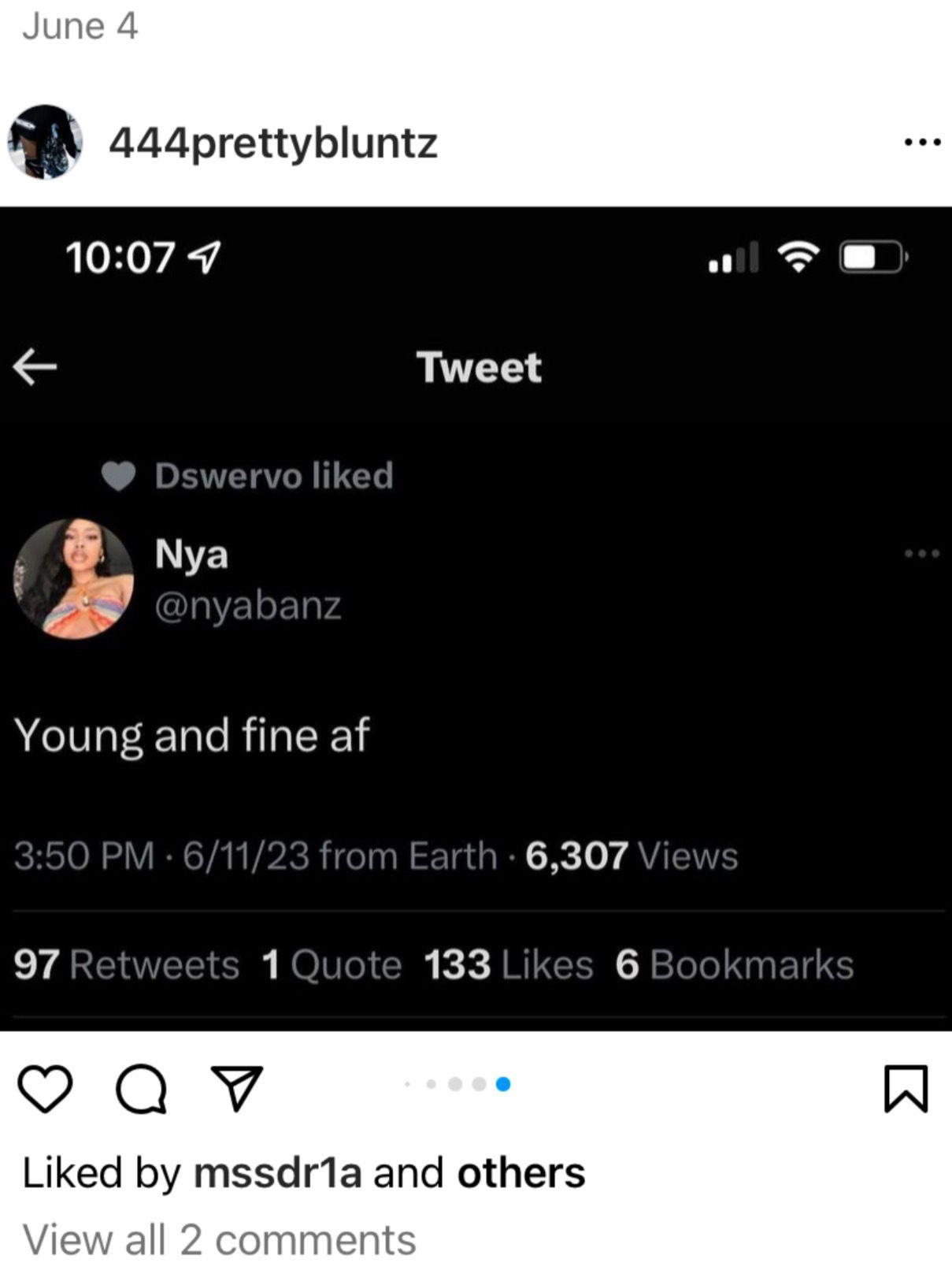The image size is (952, 1270).
Task: View all 2 comments
Action: pyautogui.click(x=219, y=1239)
